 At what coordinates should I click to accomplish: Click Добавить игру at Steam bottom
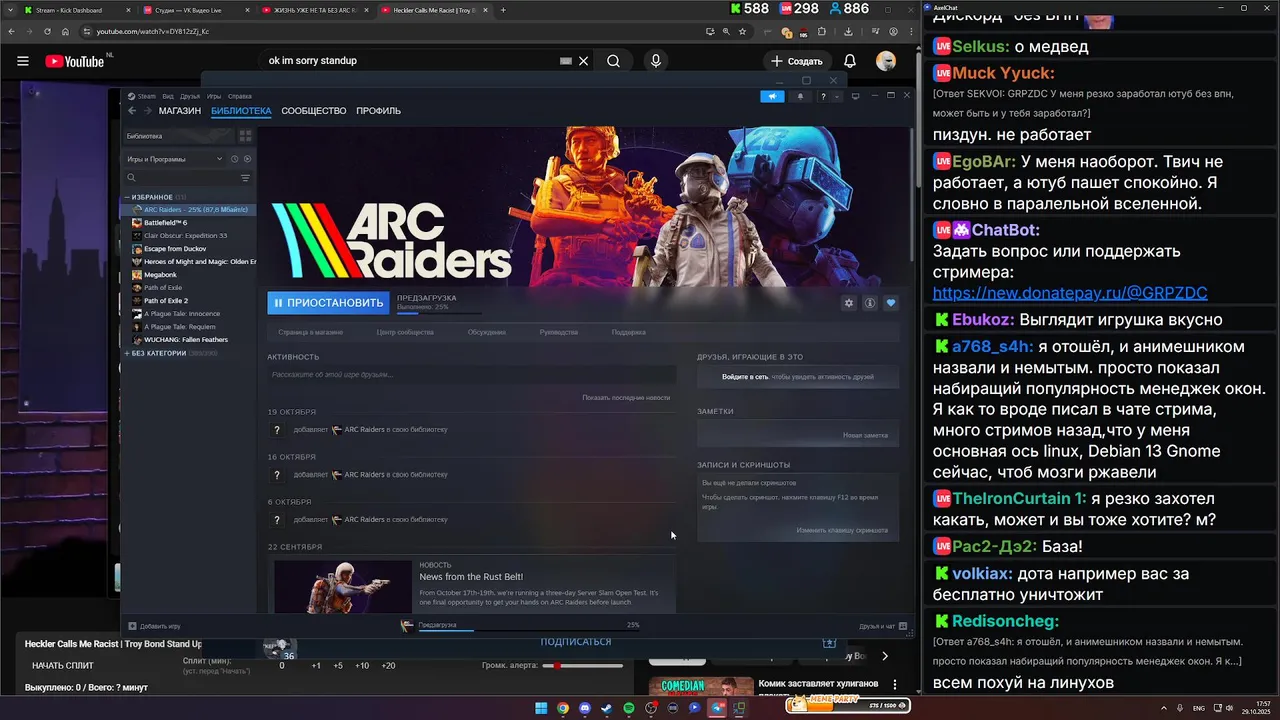(154, 626)
